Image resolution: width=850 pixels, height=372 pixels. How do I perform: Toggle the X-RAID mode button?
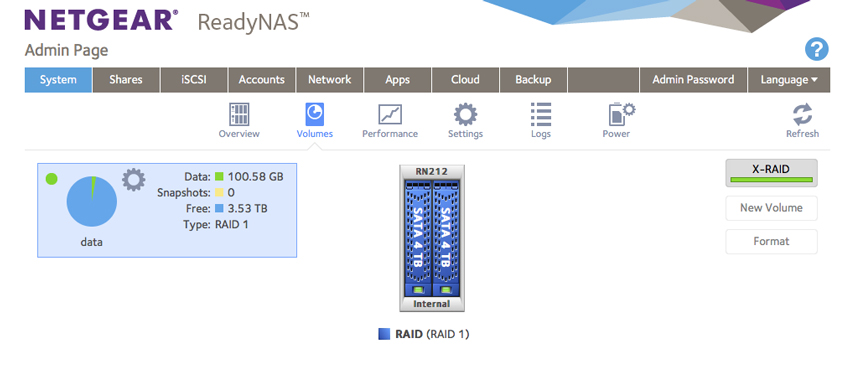click(x=771, y=172)
